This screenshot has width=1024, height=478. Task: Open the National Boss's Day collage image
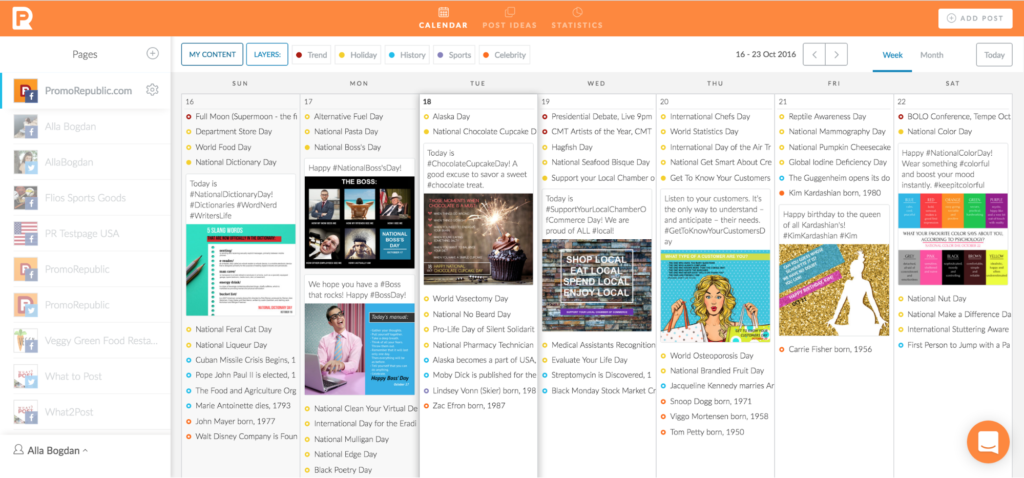(359, 222)
